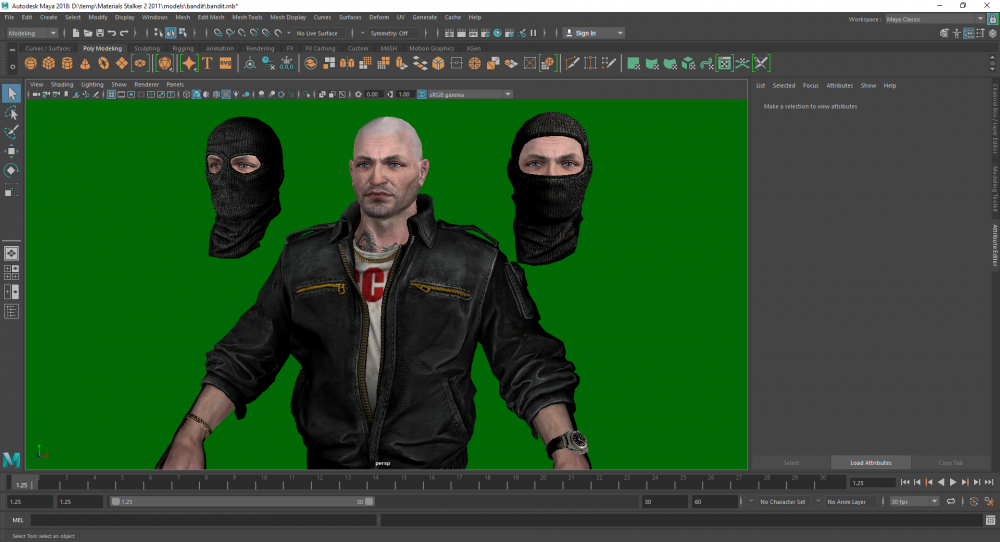This screenshot has width=1000, height=542.
Task: Open the Maya Classic workspace dropdown
Action: pos(934,19)
